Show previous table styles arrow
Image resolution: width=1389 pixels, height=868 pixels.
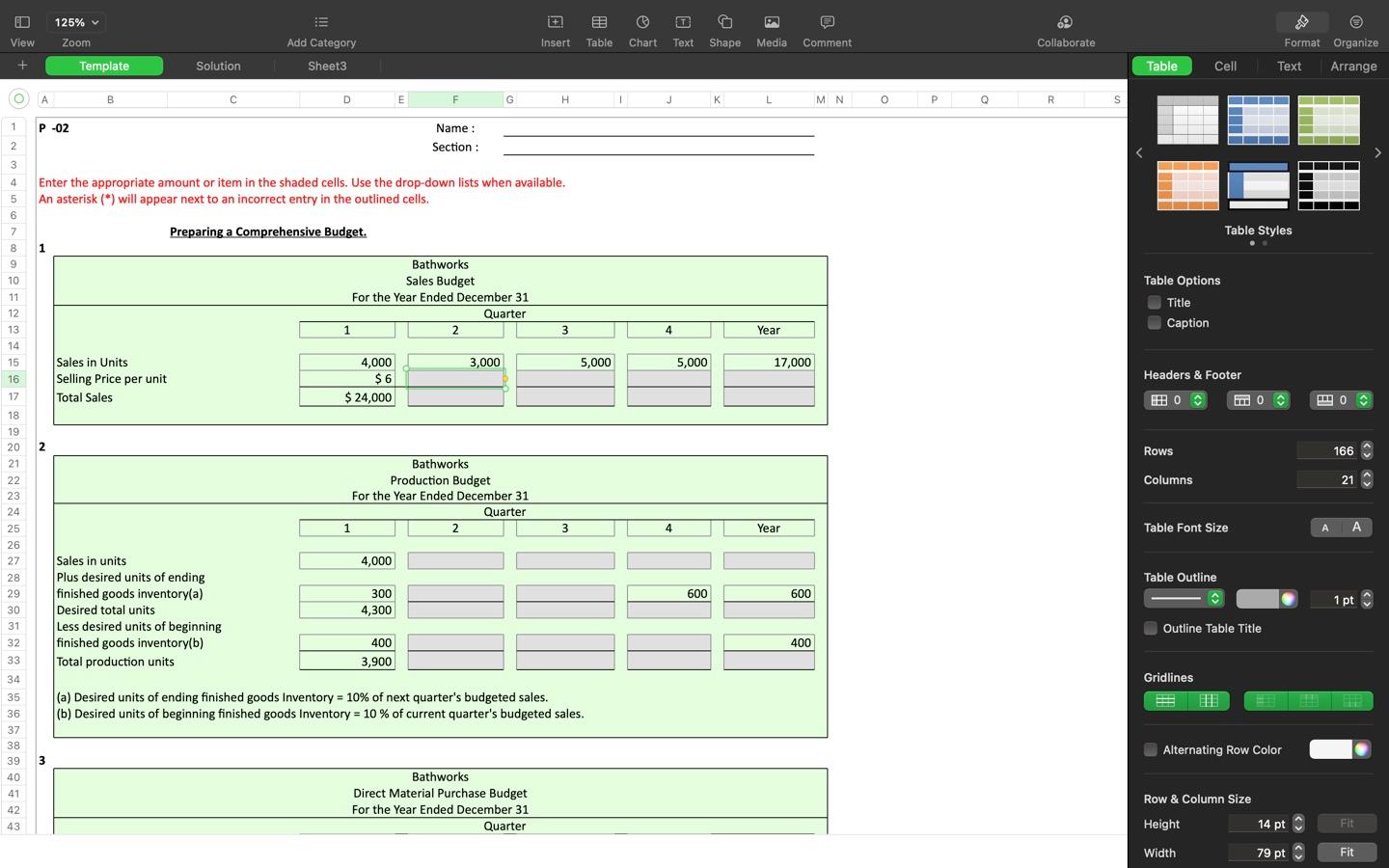point(1139,153)
